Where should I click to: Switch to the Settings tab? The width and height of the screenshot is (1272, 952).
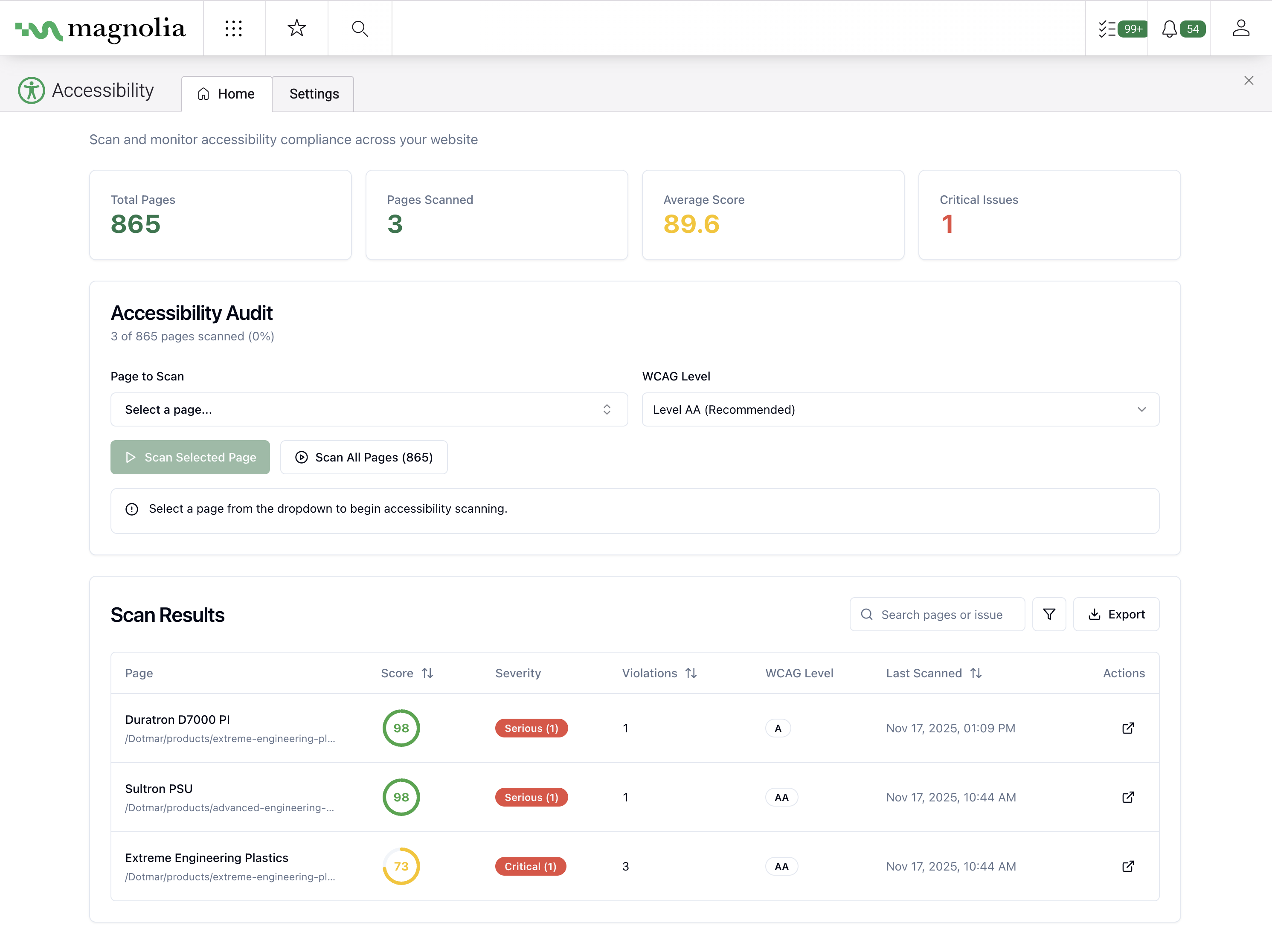coord(314,94)
